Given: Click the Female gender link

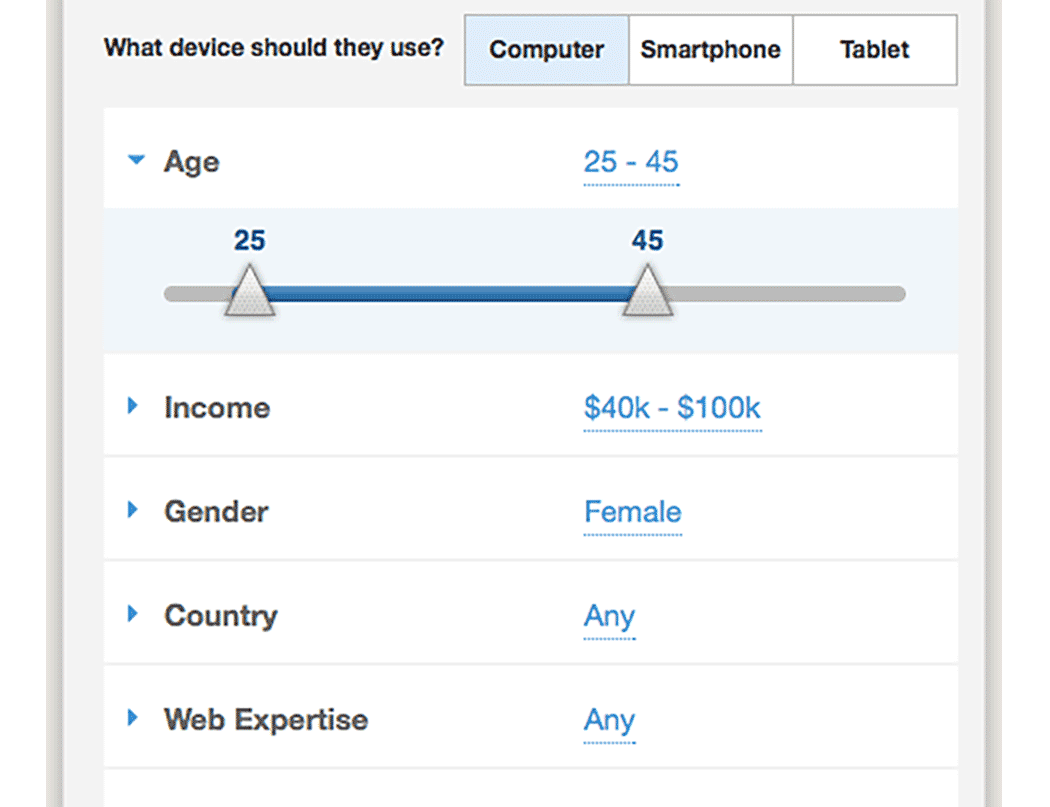Looking at the screenshot, I should tap(632, 511).
